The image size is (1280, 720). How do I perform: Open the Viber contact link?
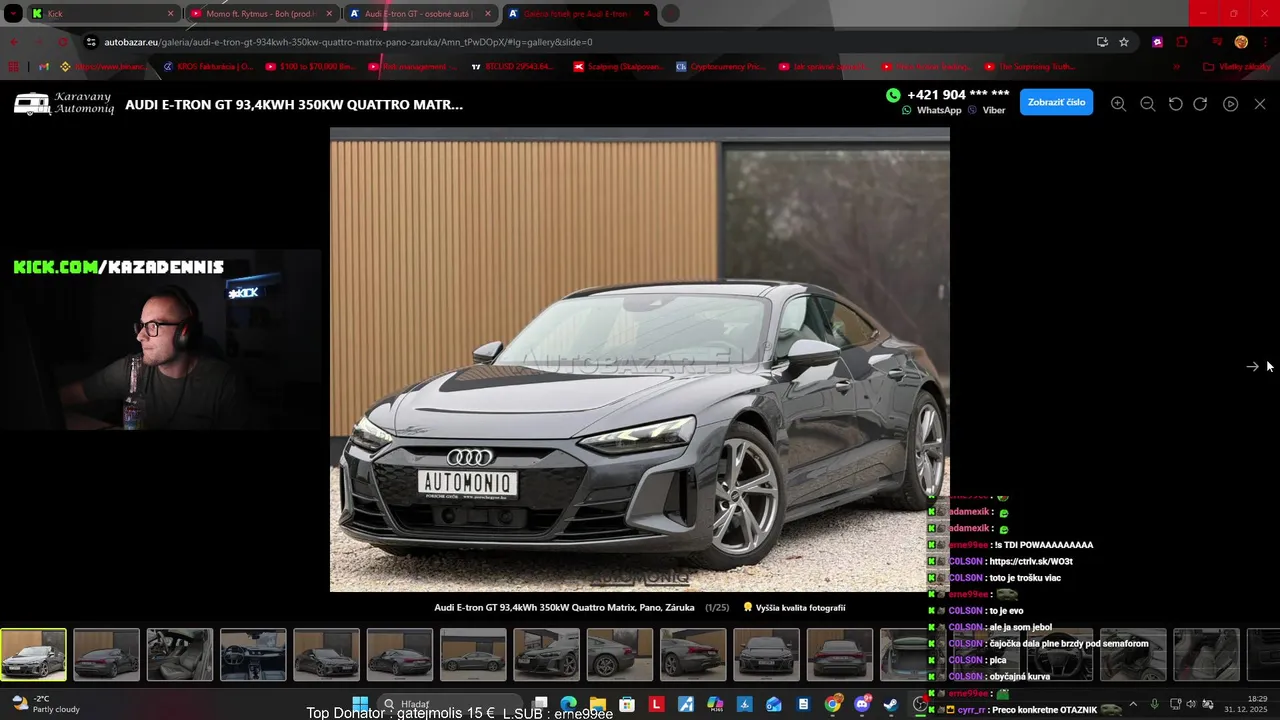pos(987,110)
